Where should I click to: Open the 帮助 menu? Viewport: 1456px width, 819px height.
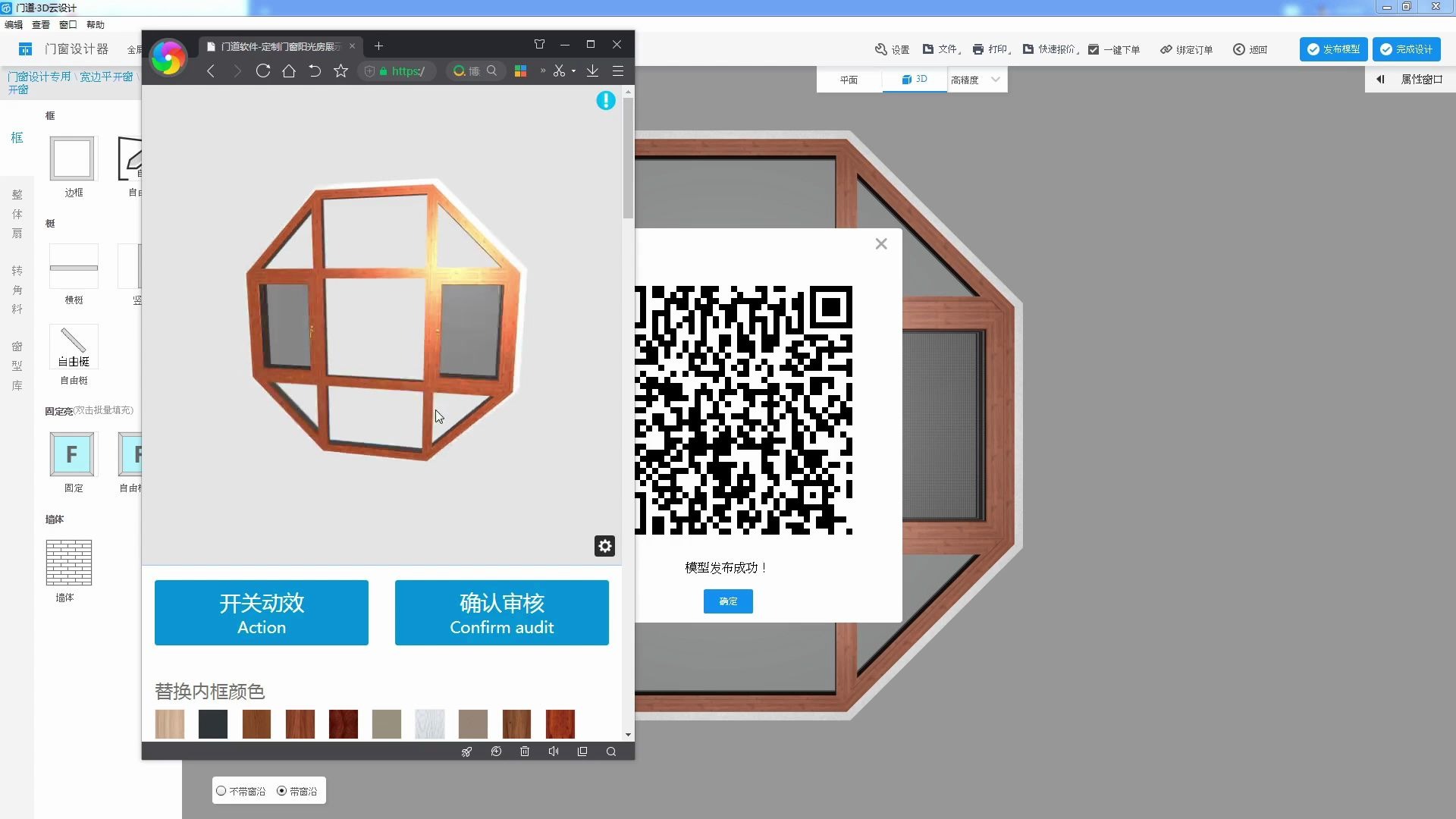(x=96, y=25)
